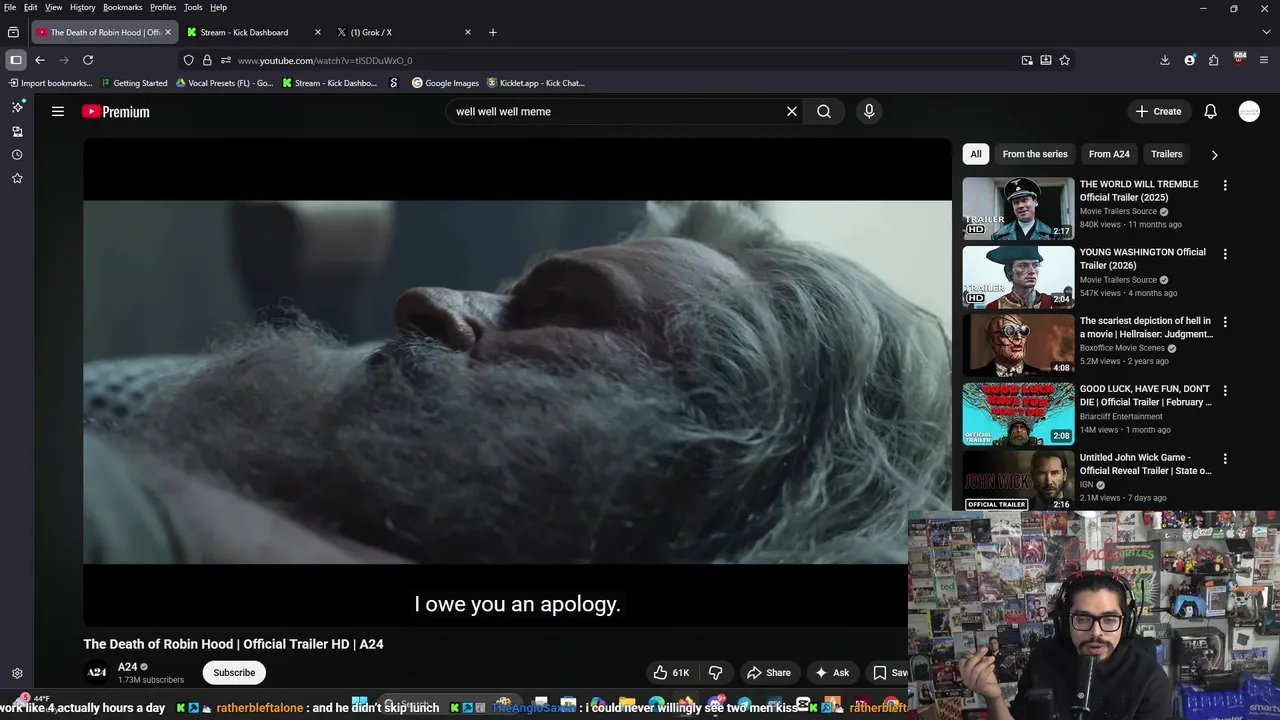This screenshot has width=1280, height=720.
Task: Show more filter chips with right arrow
Action: pyautogui.click(x=1214, y=155)
